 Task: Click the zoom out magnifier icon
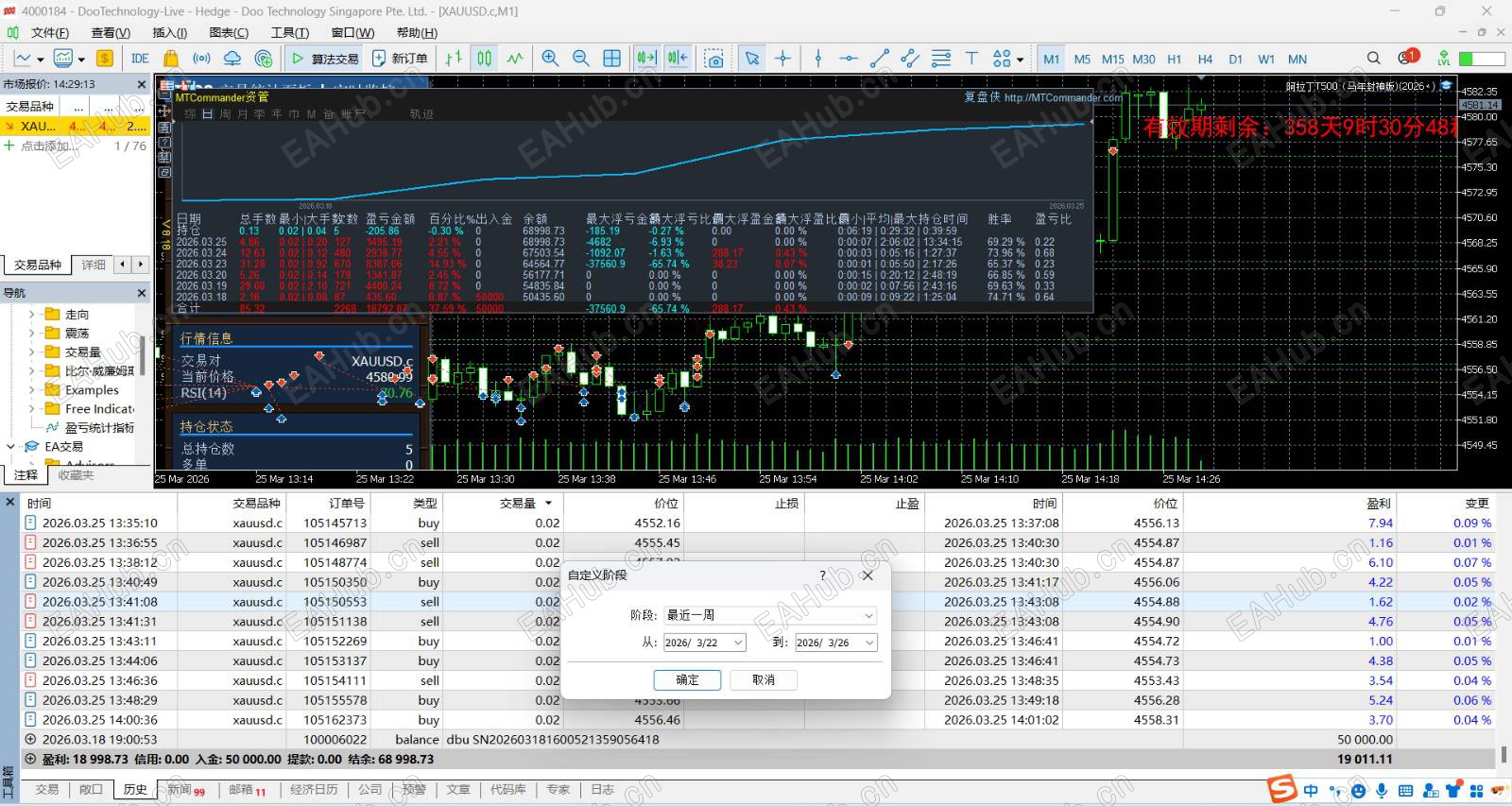(580, 59)
